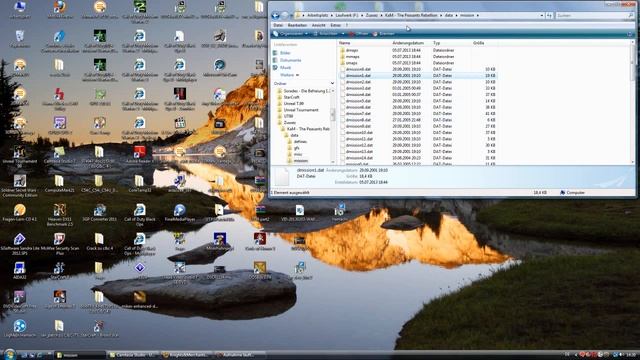The image size is (640, 360).
Task: Select the ComputeMark21 desktop folder icon
Action: (x=60, y=184)
